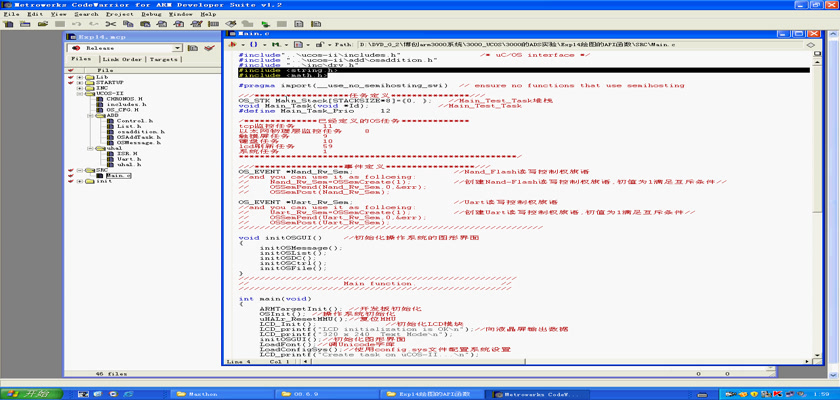The image size is (840, 400).
Task: Click the last icon in main toolbar
Action: (316, 24)
